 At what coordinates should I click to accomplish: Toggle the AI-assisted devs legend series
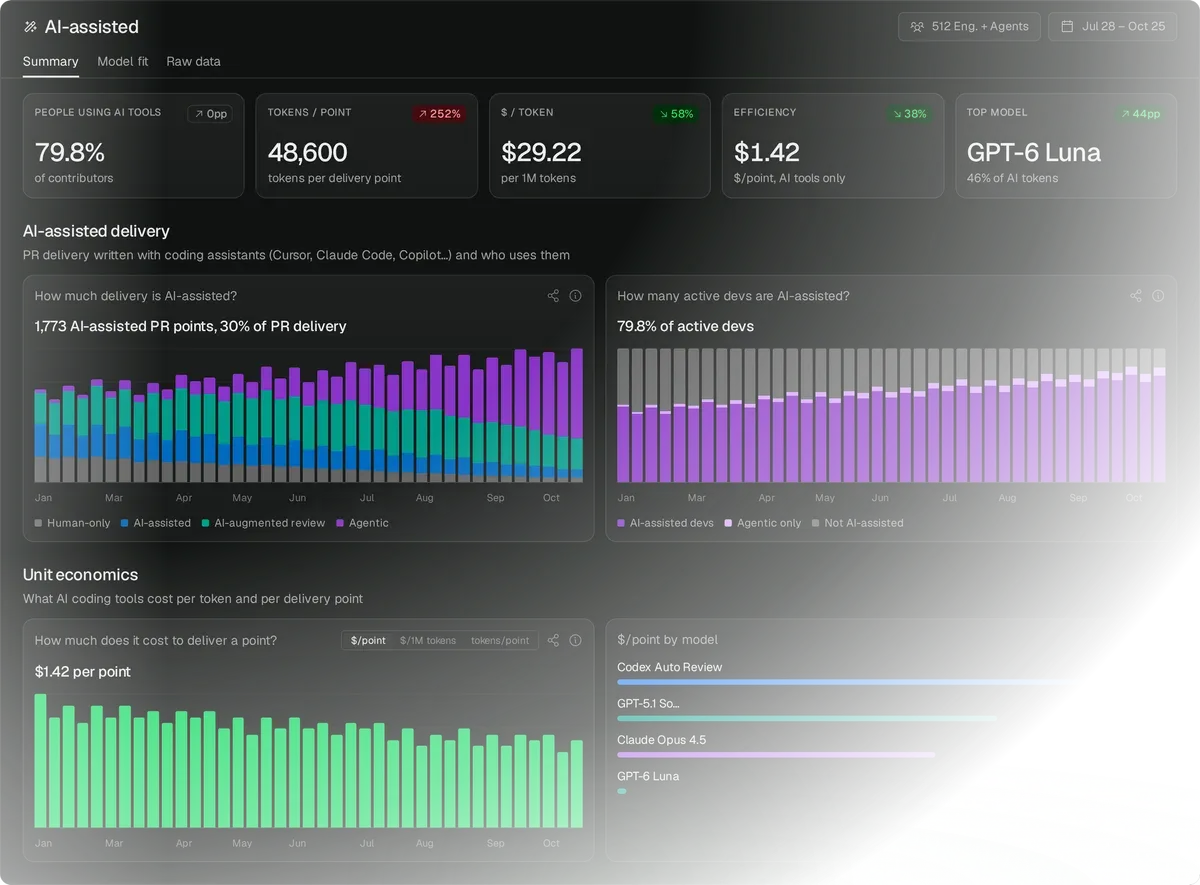(x=665, y=523)
